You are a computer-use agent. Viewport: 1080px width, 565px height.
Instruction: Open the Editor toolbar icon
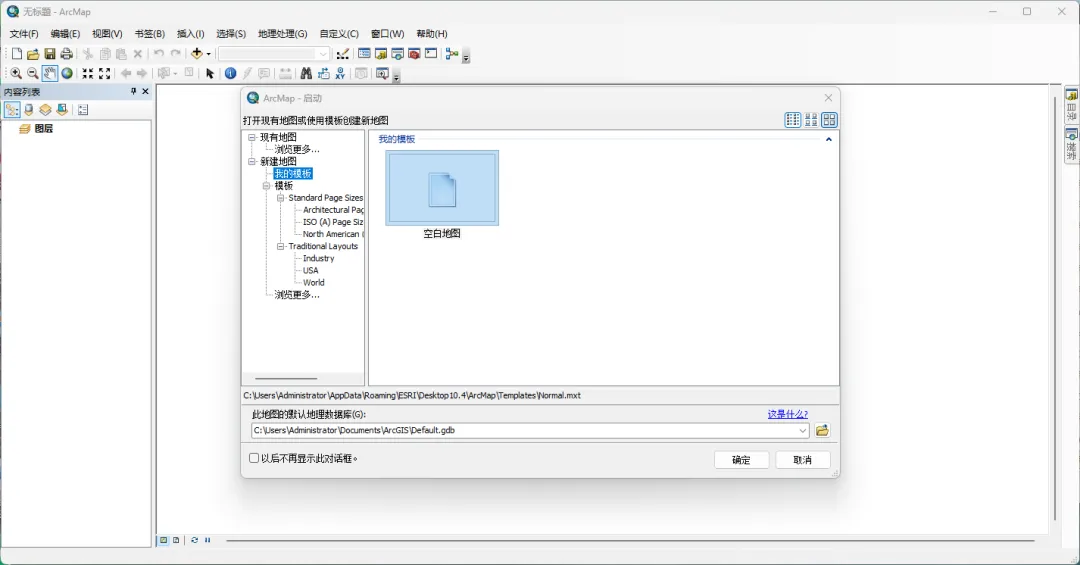pos(342,54)
